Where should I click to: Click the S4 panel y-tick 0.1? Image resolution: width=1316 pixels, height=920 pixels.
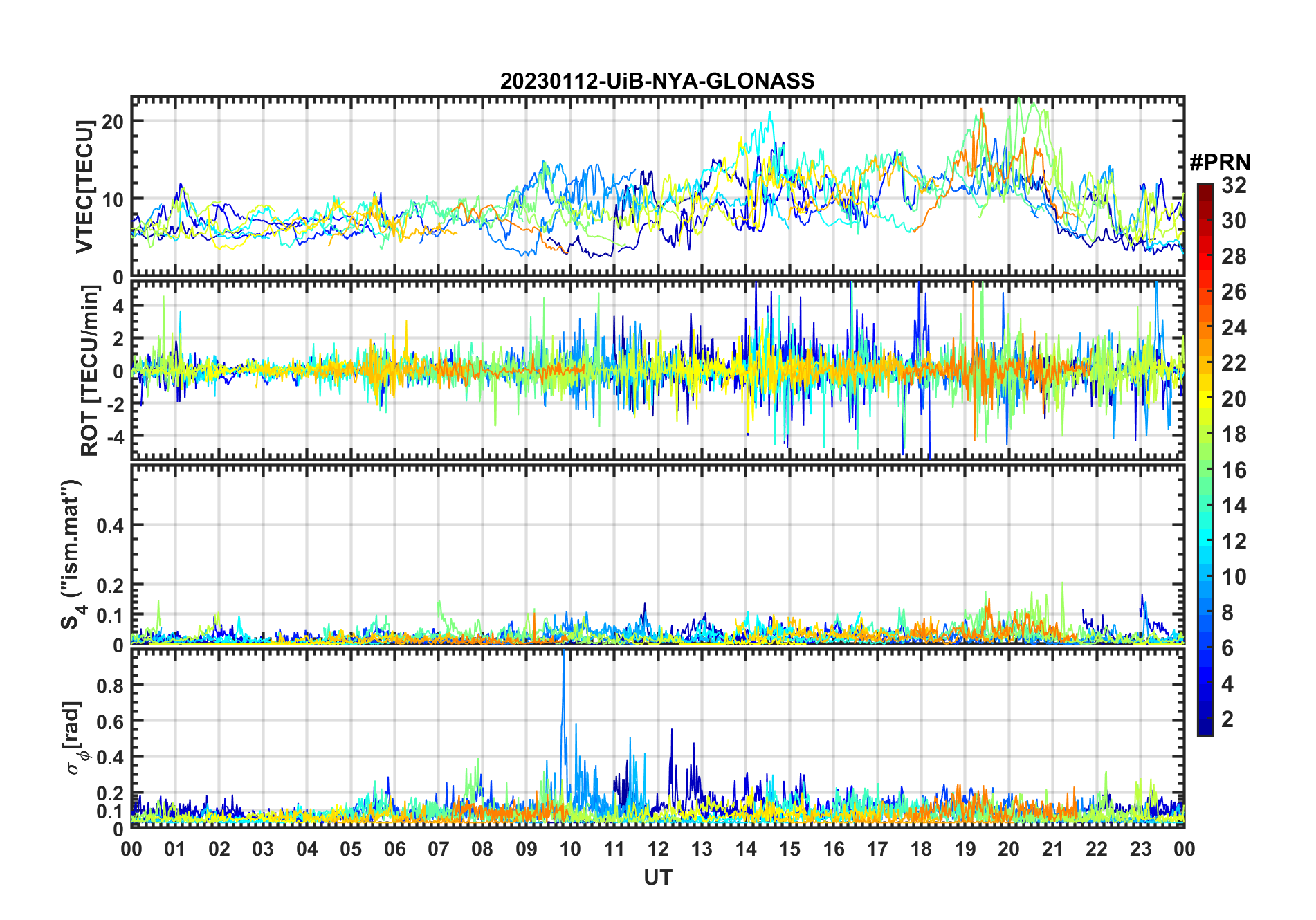point(110,616)
